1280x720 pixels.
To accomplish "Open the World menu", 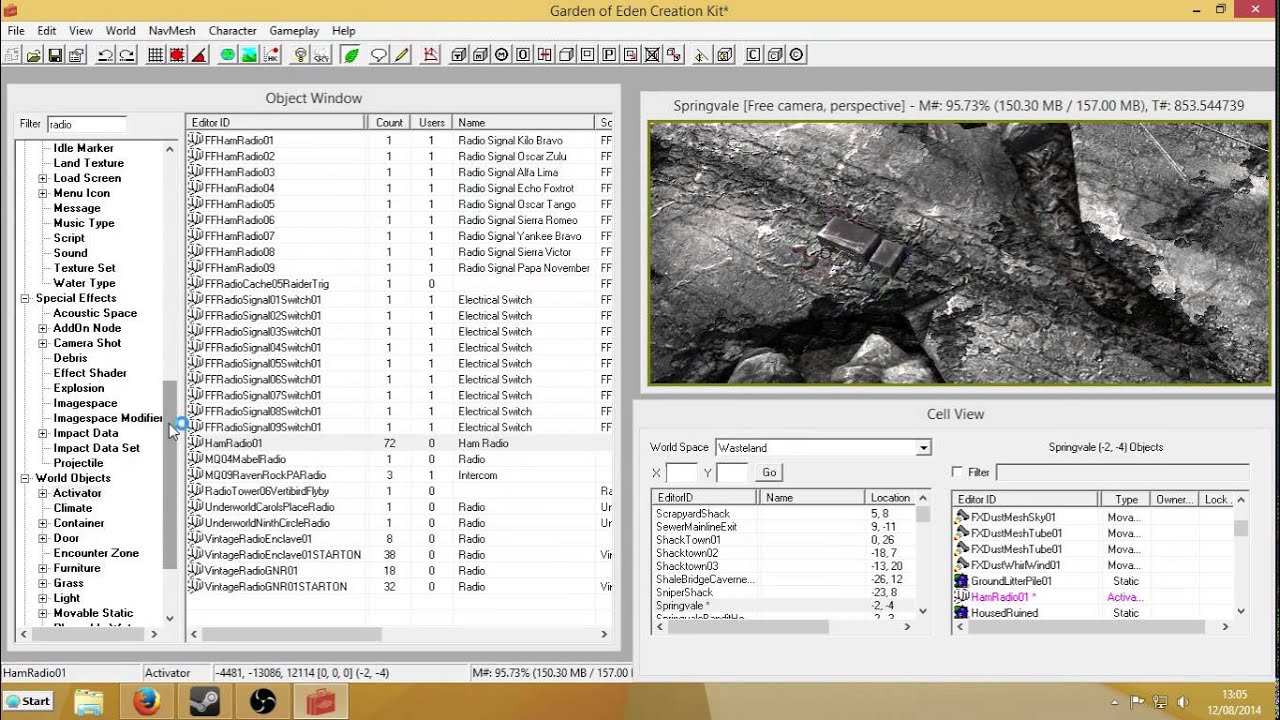I will pos(120,31).
